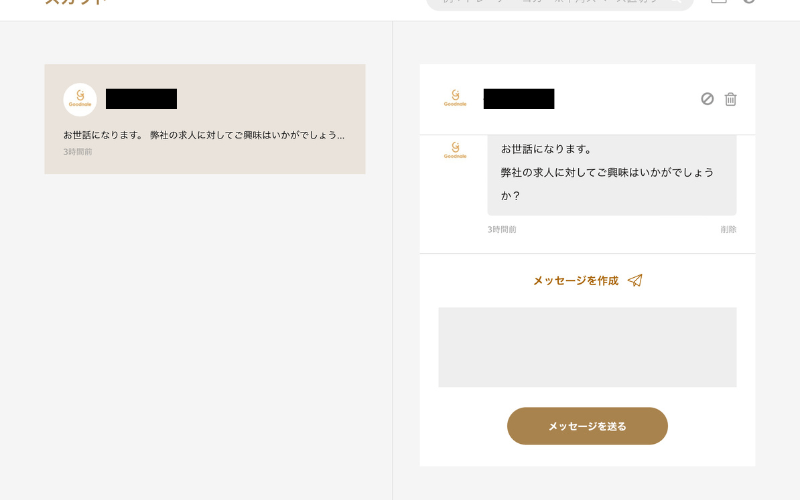
Task: Click the スカウト heading at top left
Action: 75,3
